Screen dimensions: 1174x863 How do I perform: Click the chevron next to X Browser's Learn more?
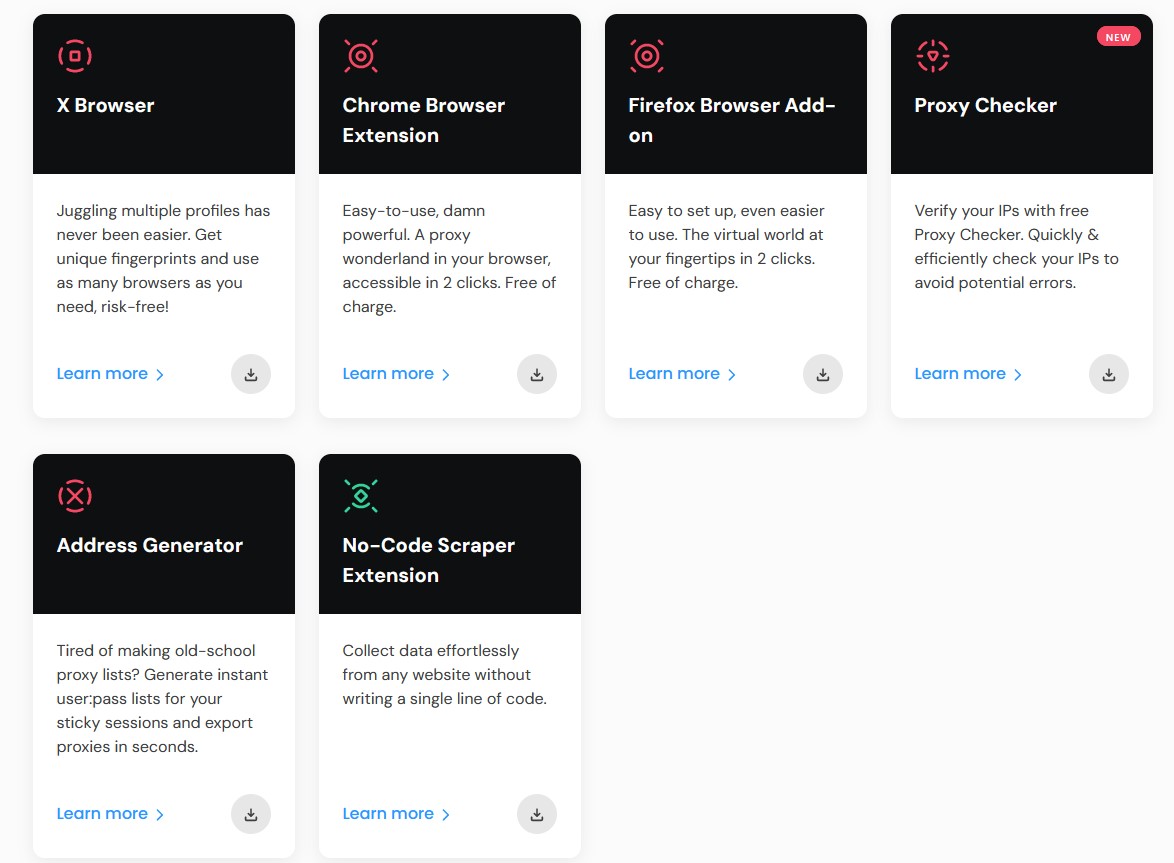160,373
